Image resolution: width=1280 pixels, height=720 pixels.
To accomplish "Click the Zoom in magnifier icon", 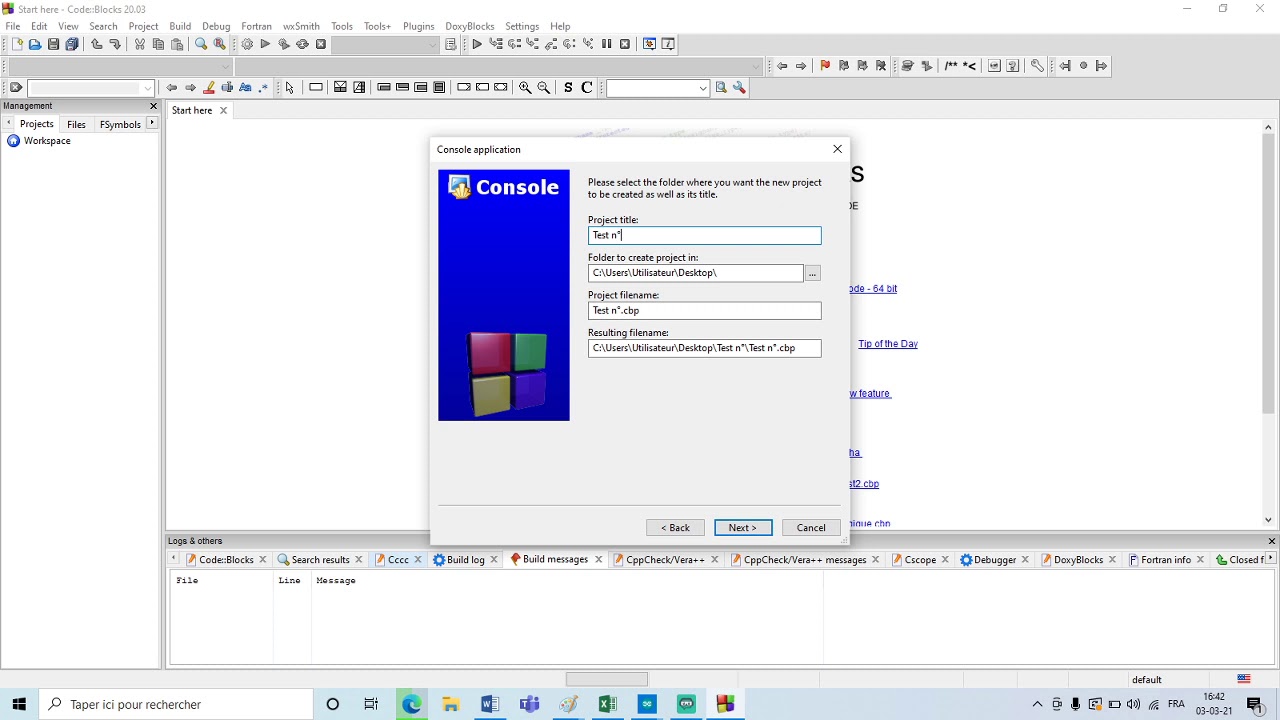I will [x=525, y=88].
